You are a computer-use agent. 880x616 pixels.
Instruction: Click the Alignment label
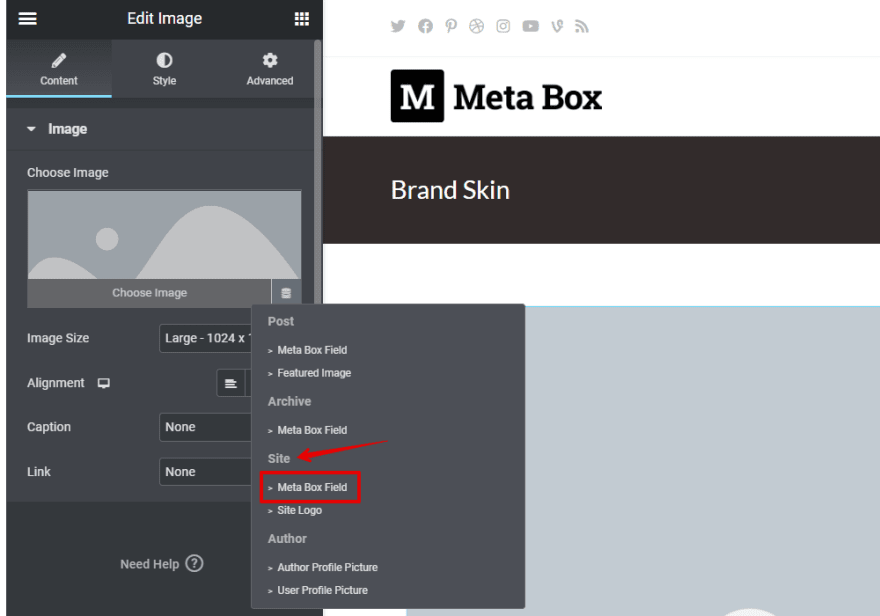click(56, 383)
